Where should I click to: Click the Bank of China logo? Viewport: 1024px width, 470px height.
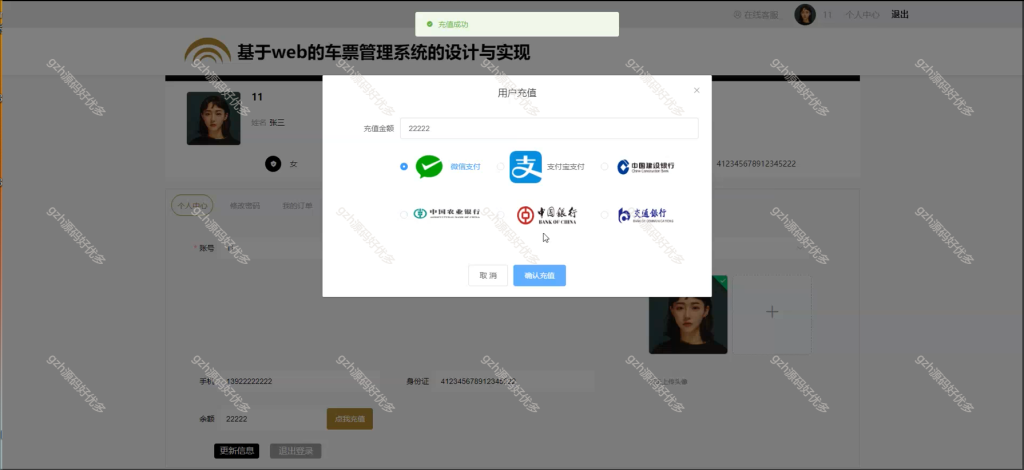tap(547, 215)
